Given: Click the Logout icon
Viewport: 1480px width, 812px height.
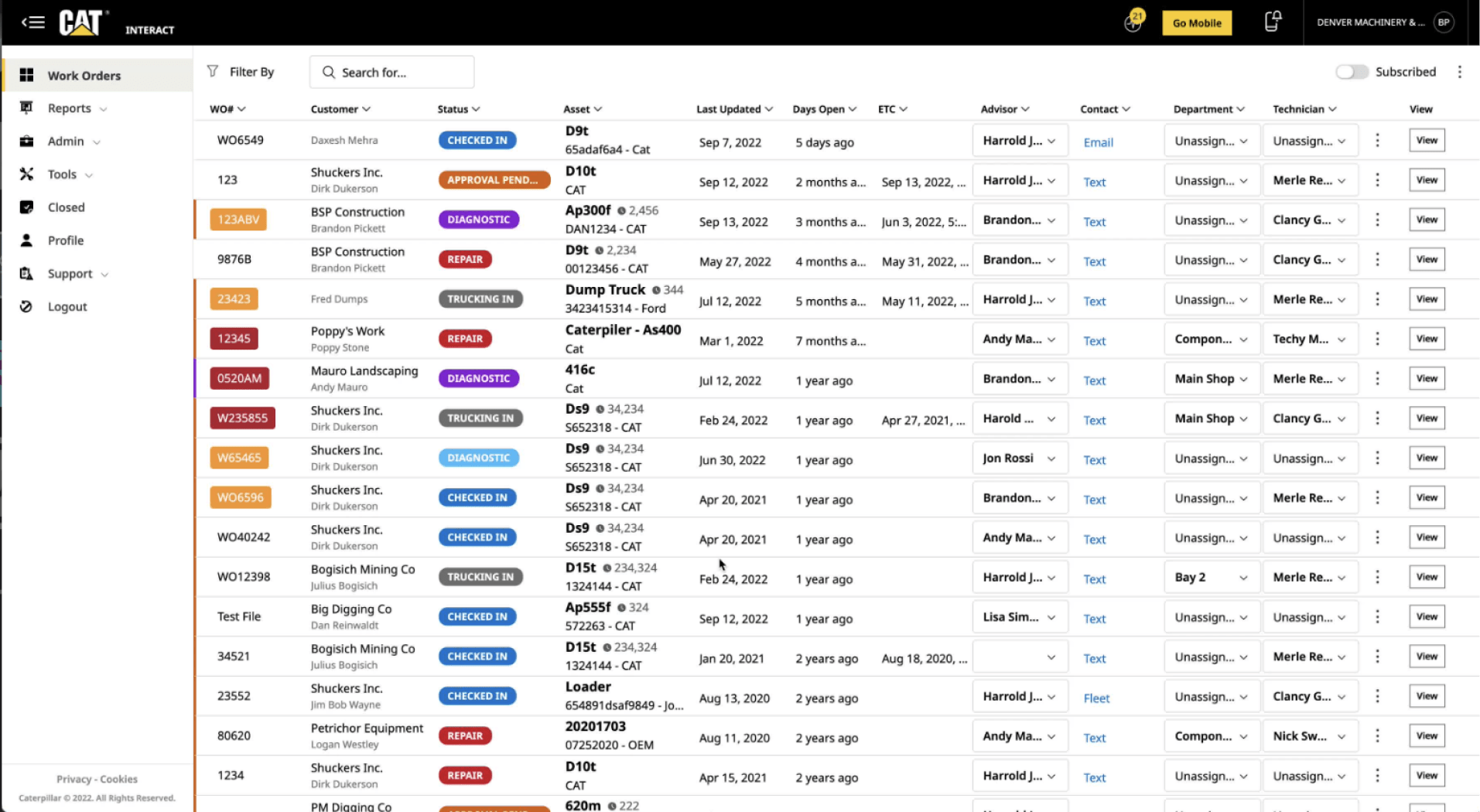Looking at the screenshot, I should point(26,306).
